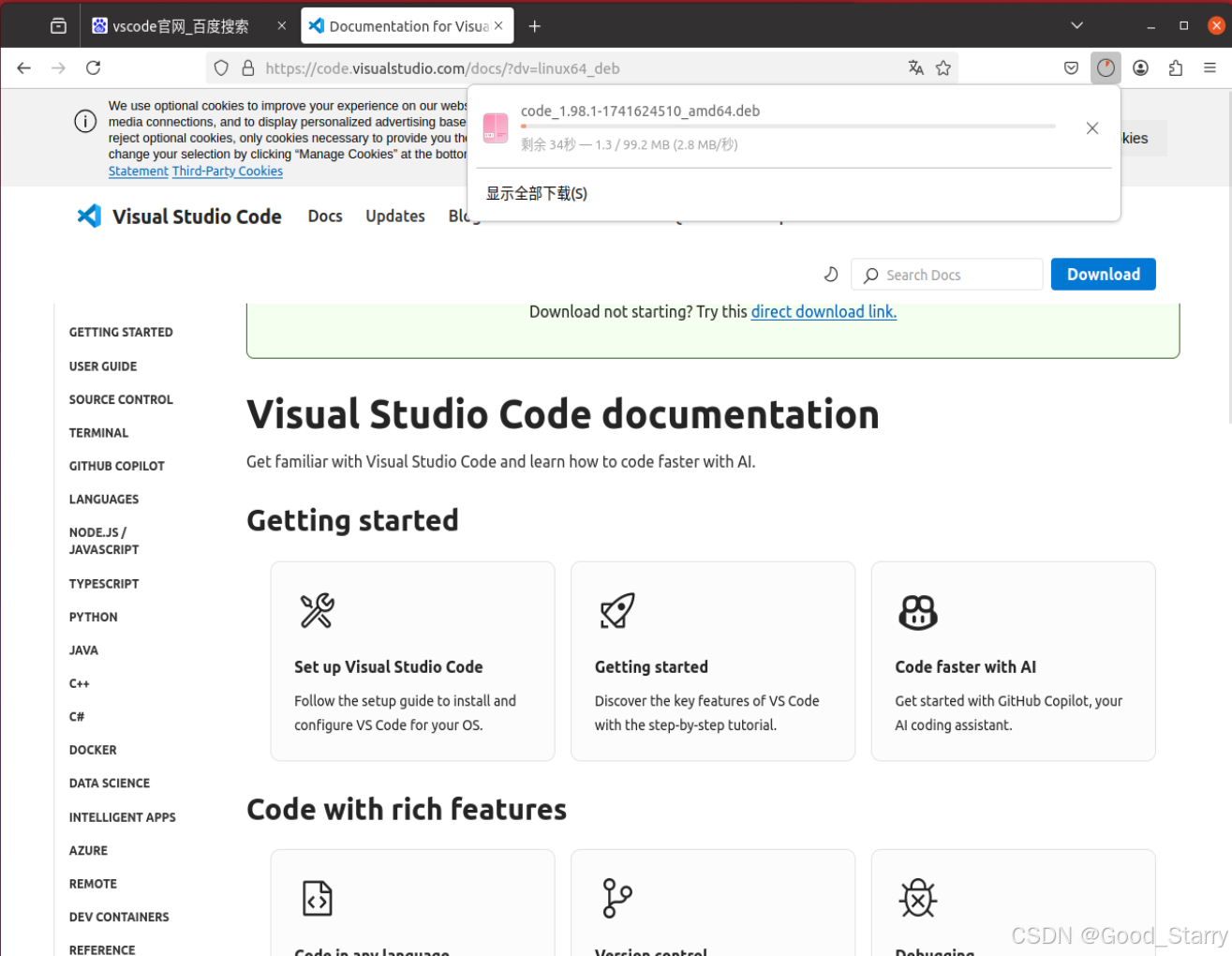
Task: Open DEV CONTAINERS in sidebar
Action: (119, 917)
